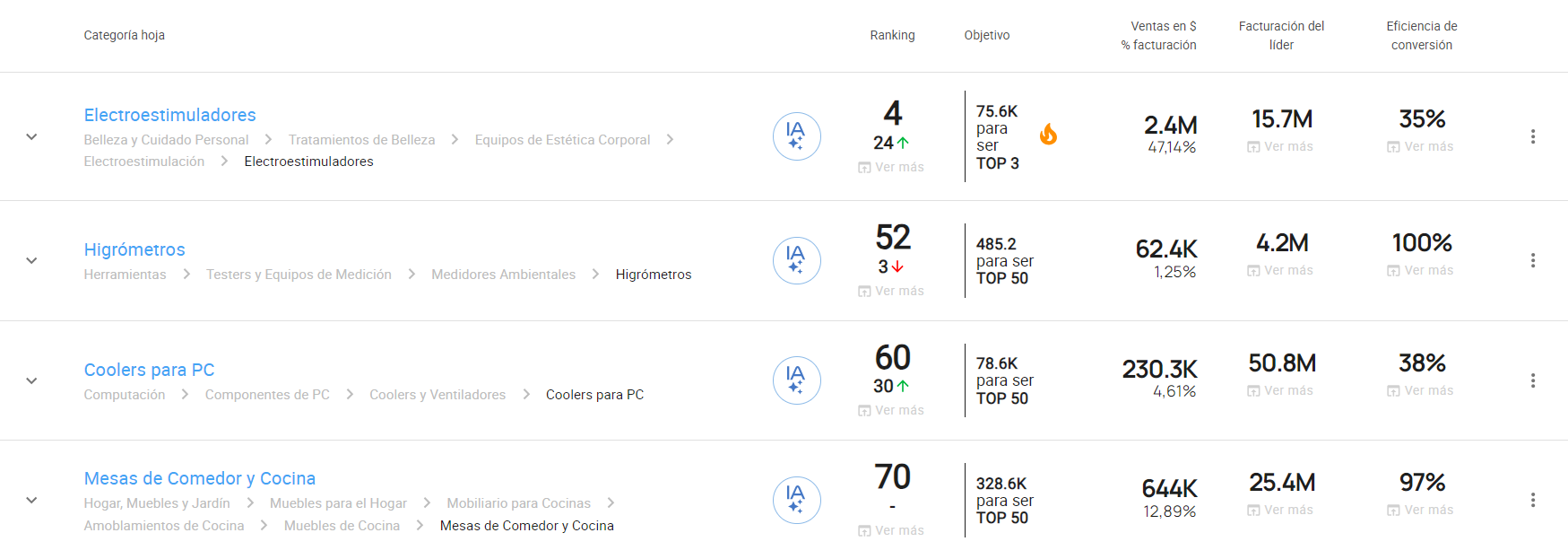Click the Ranking column header
The image size is (1568, 559).
(x=892, y=35)
